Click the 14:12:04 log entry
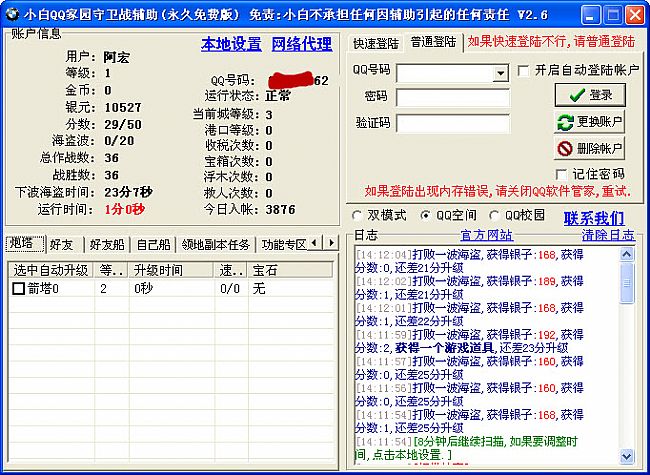 tap(469, 261)
